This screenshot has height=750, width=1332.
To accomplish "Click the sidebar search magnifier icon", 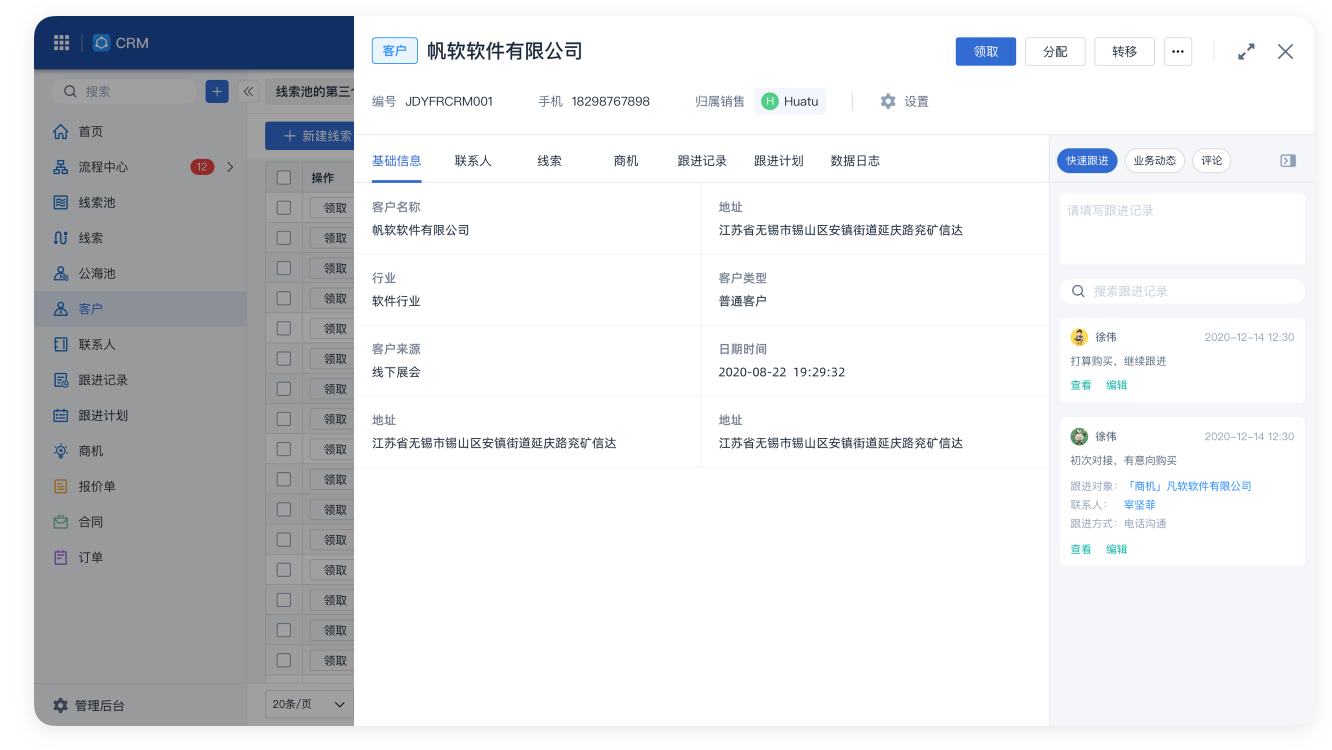I will (x=70, y=91).
